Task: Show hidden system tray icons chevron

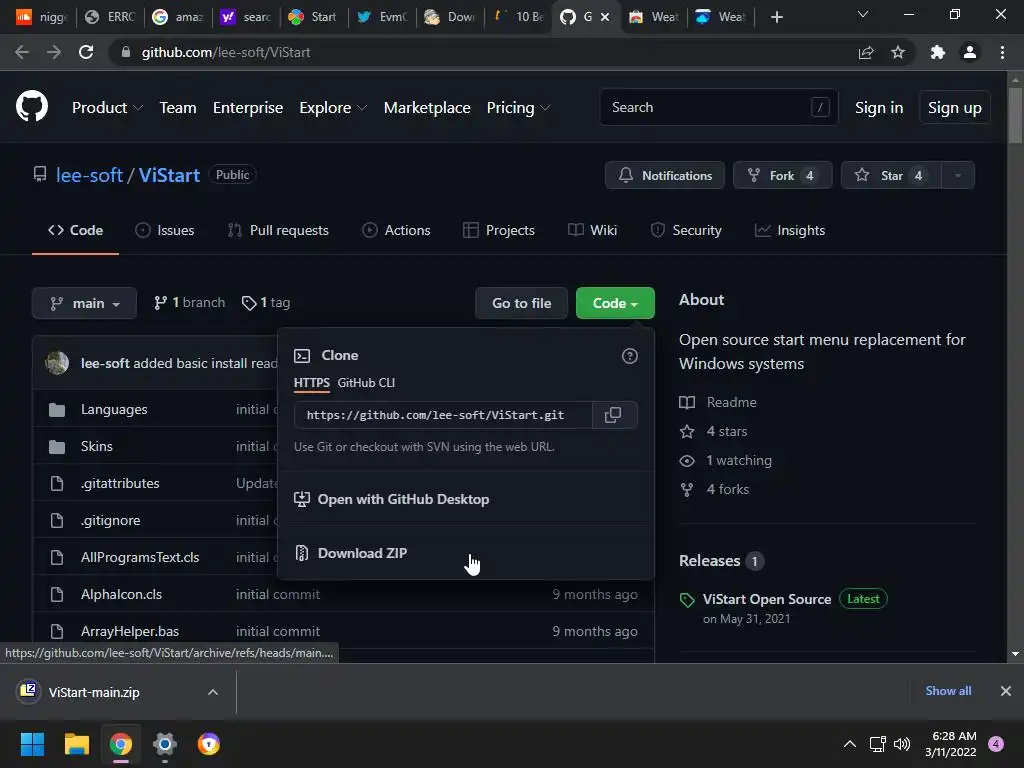Action: point(850,744)
